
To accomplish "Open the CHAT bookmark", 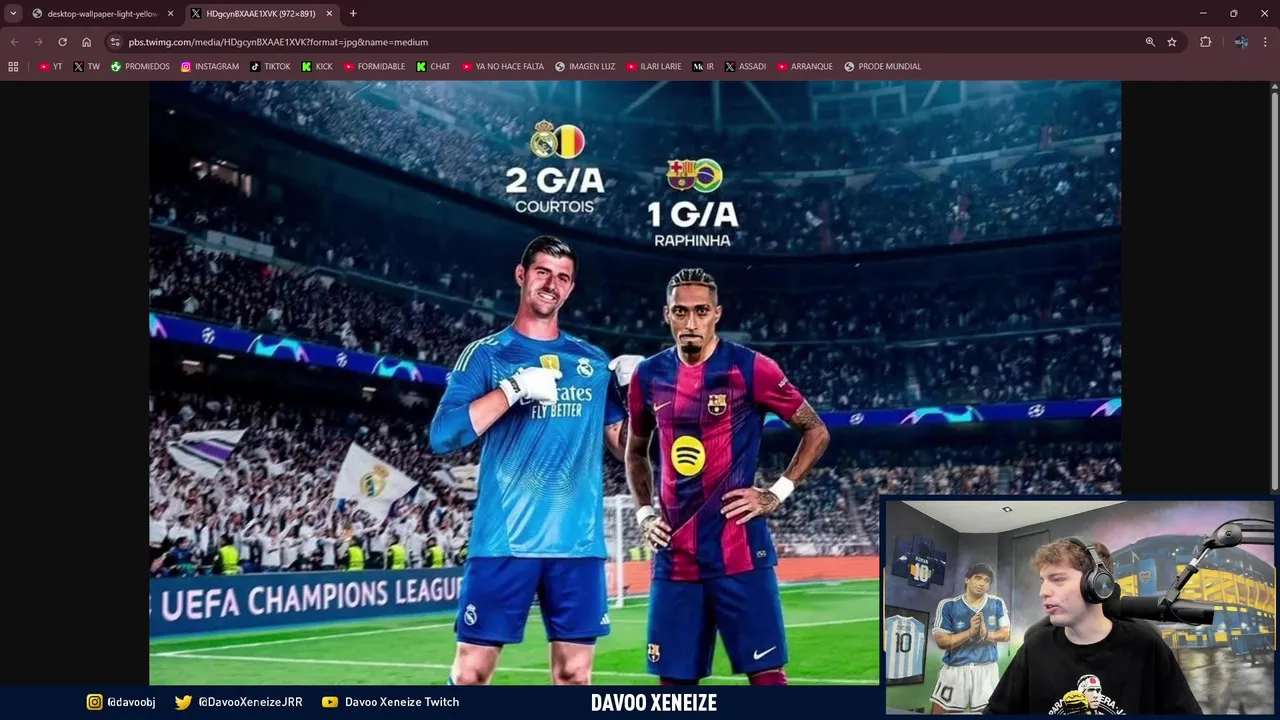I will [433, 67].
